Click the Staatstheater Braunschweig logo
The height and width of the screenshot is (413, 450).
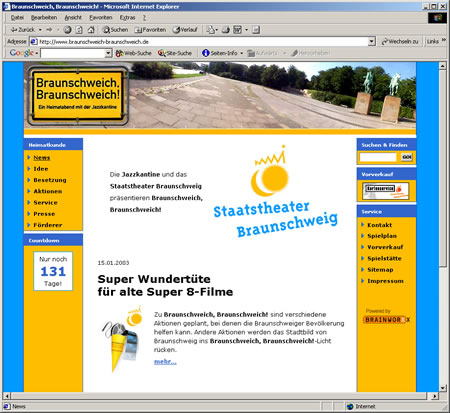[x=275, y=192]
